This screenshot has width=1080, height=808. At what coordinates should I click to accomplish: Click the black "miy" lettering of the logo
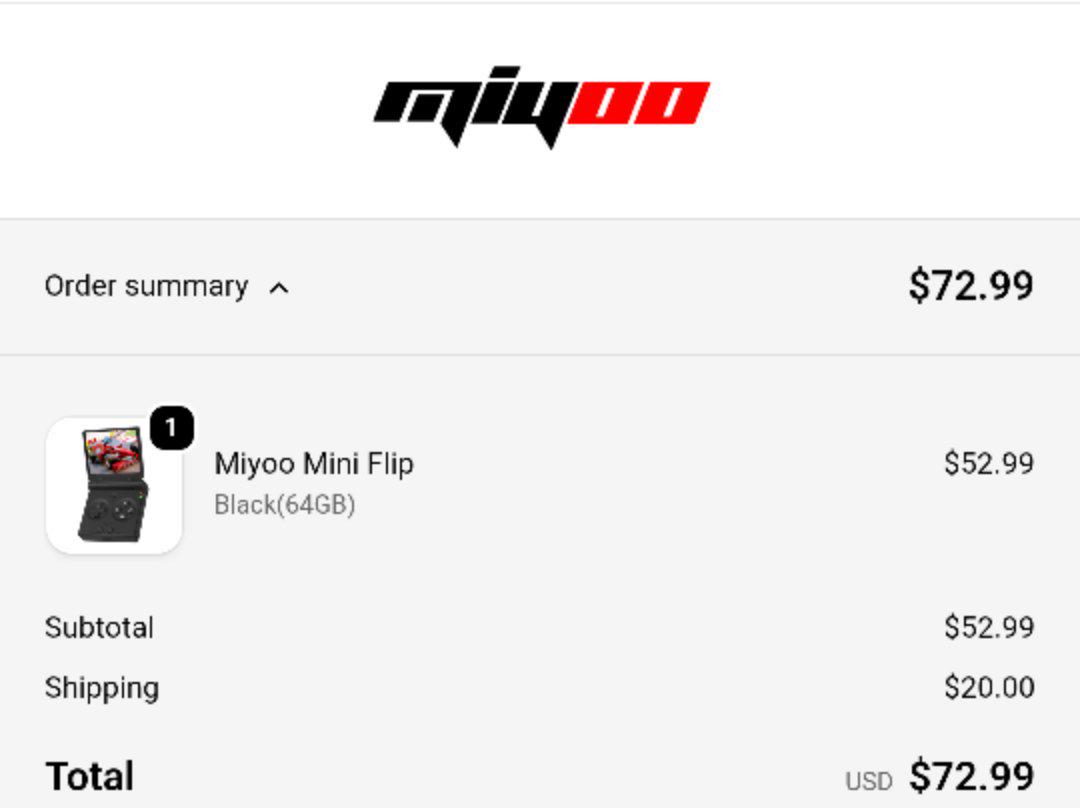(x=470, y=105)
